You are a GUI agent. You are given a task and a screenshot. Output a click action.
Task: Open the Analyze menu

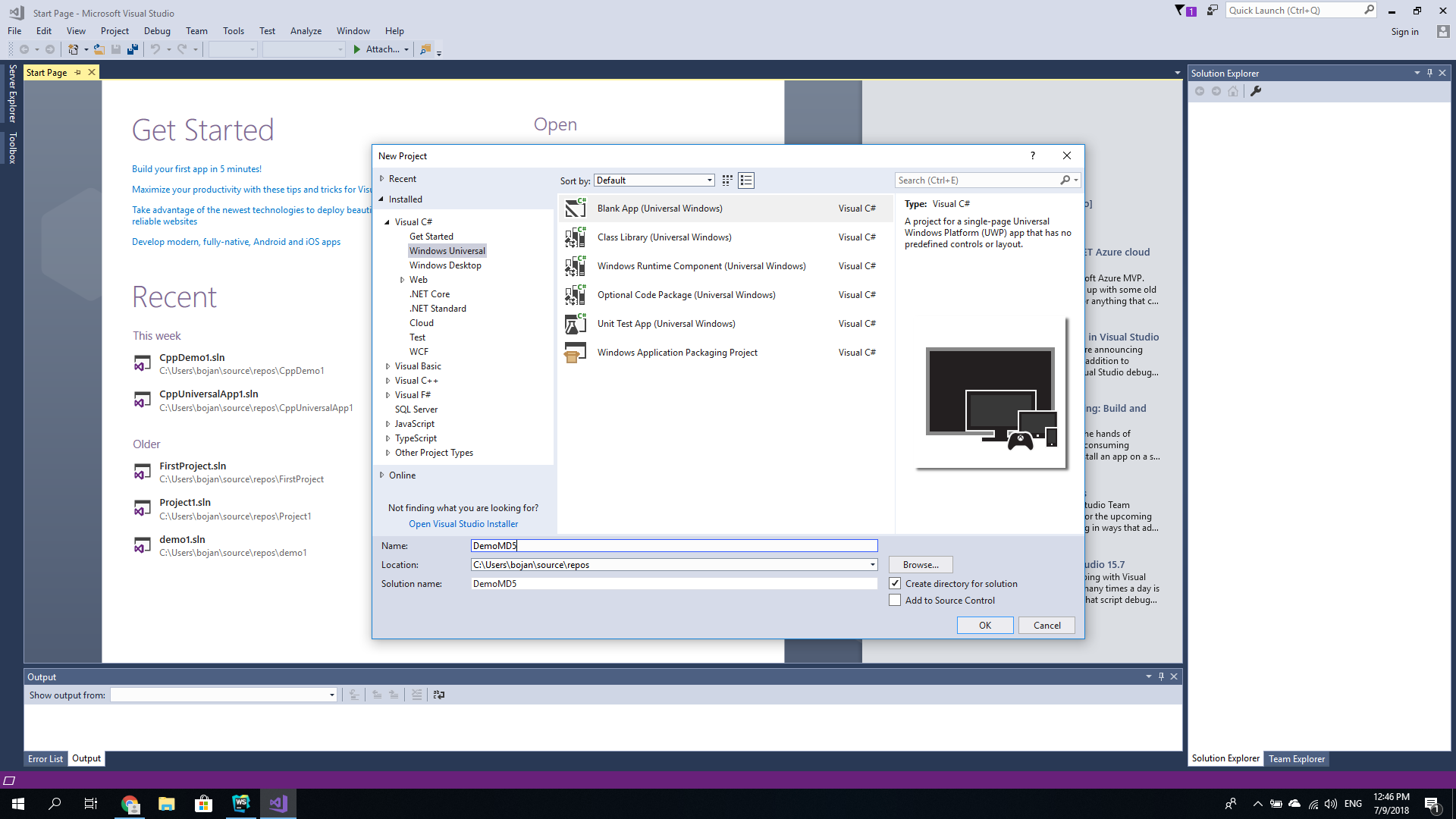click(306, 31)
